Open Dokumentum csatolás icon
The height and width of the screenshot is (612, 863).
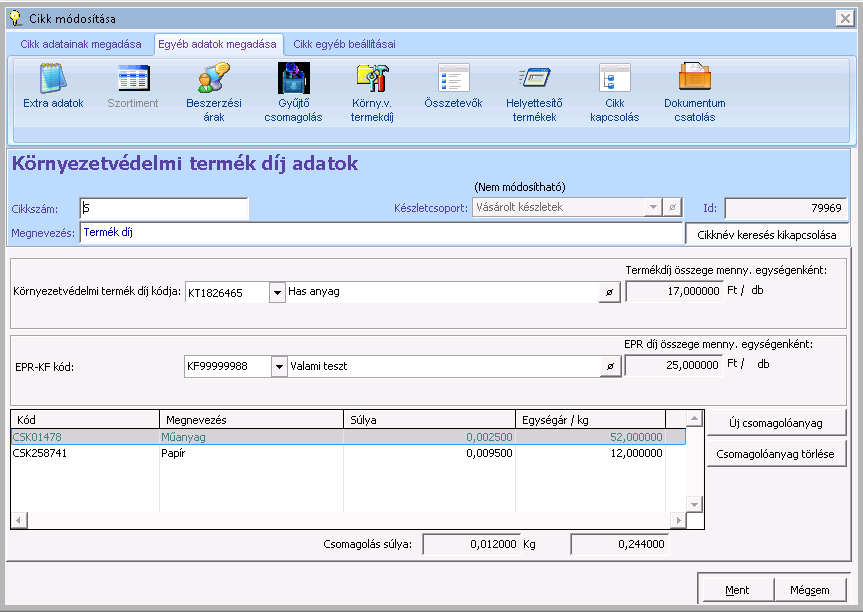[x=695, y=77]
